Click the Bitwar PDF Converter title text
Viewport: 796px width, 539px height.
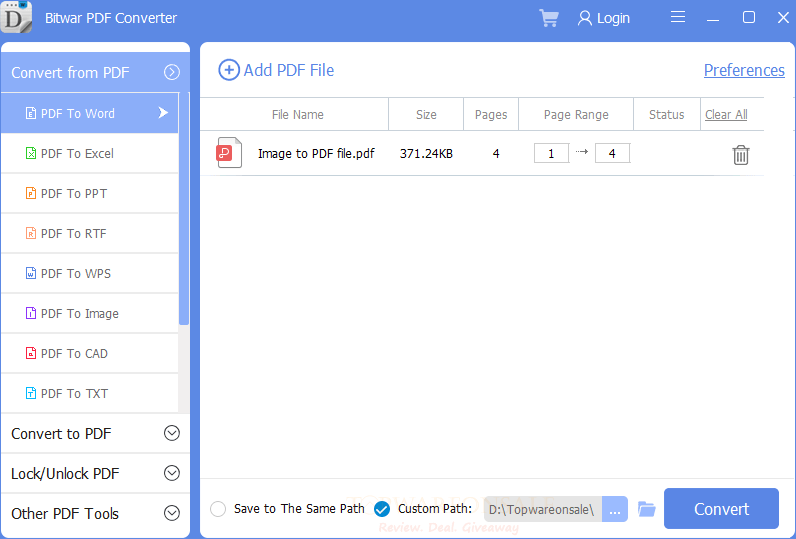(111, 18)
